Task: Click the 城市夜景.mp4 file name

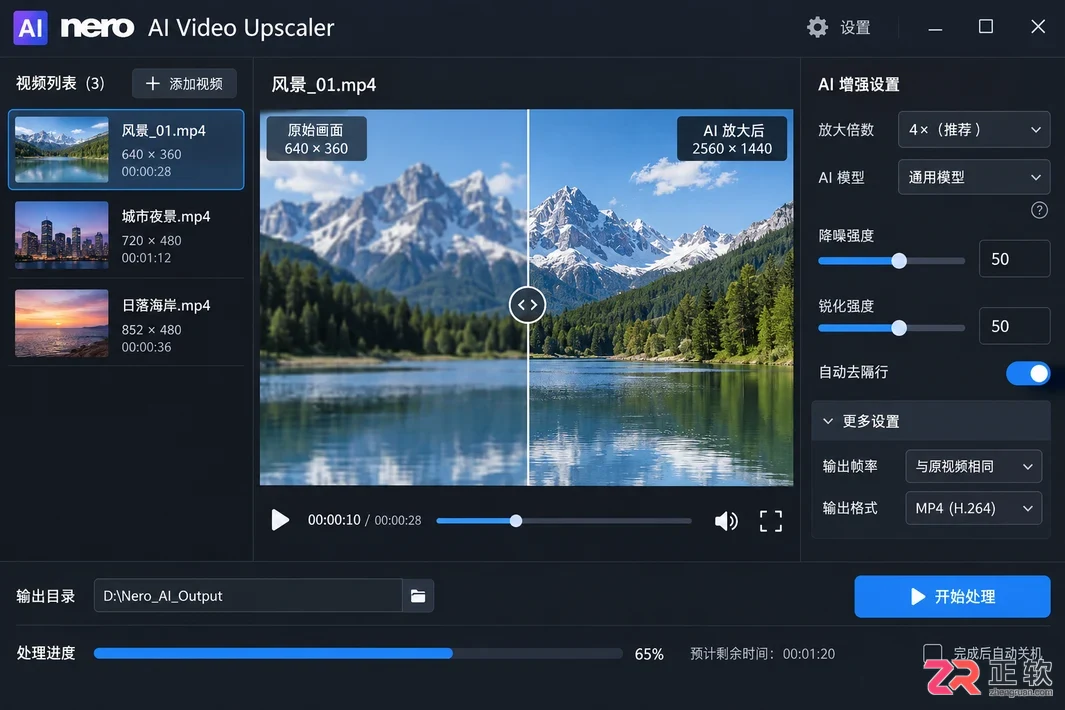Action: pos(166,217)
